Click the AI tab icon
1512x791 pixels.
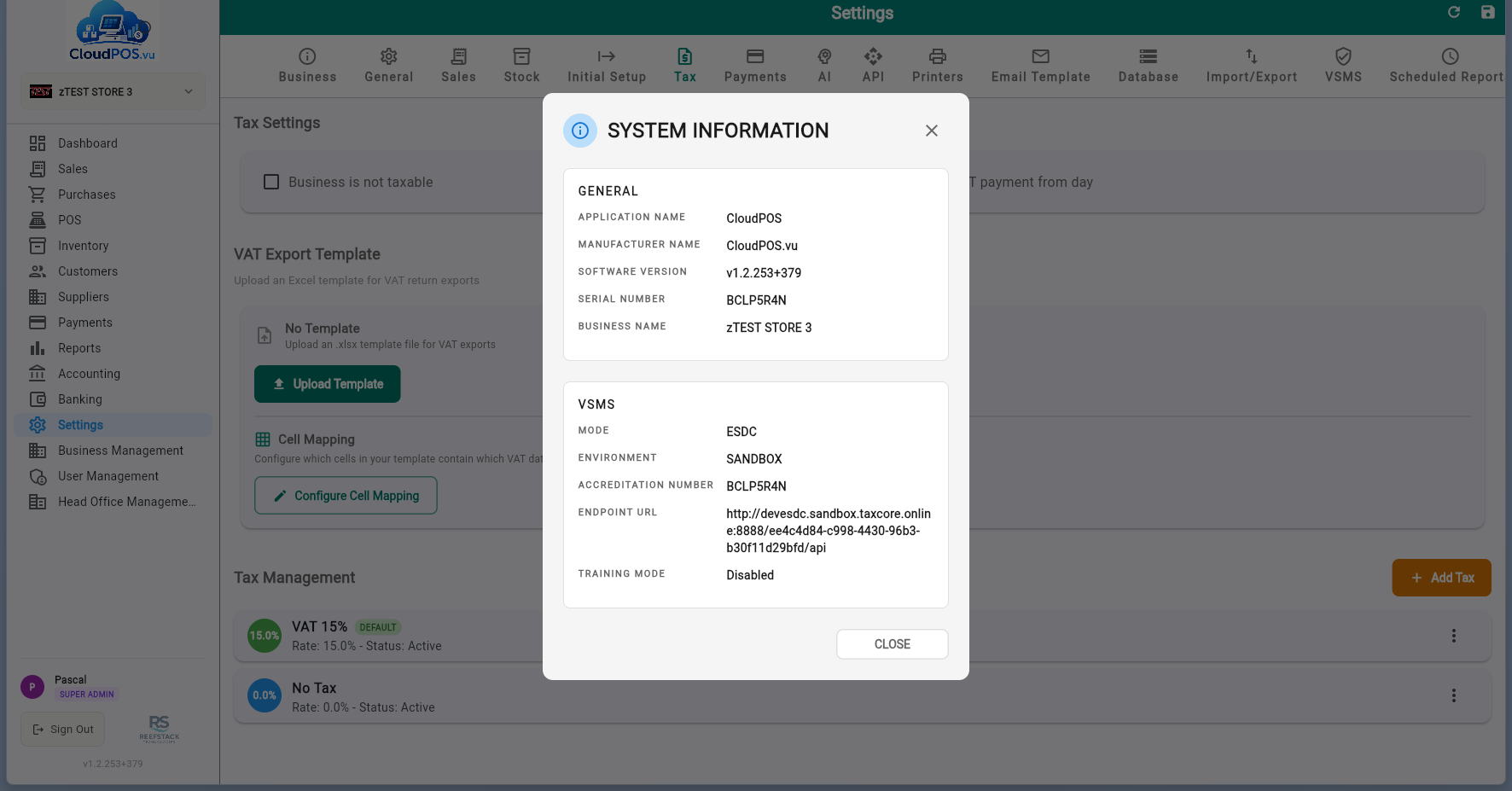tap(824, 56)
